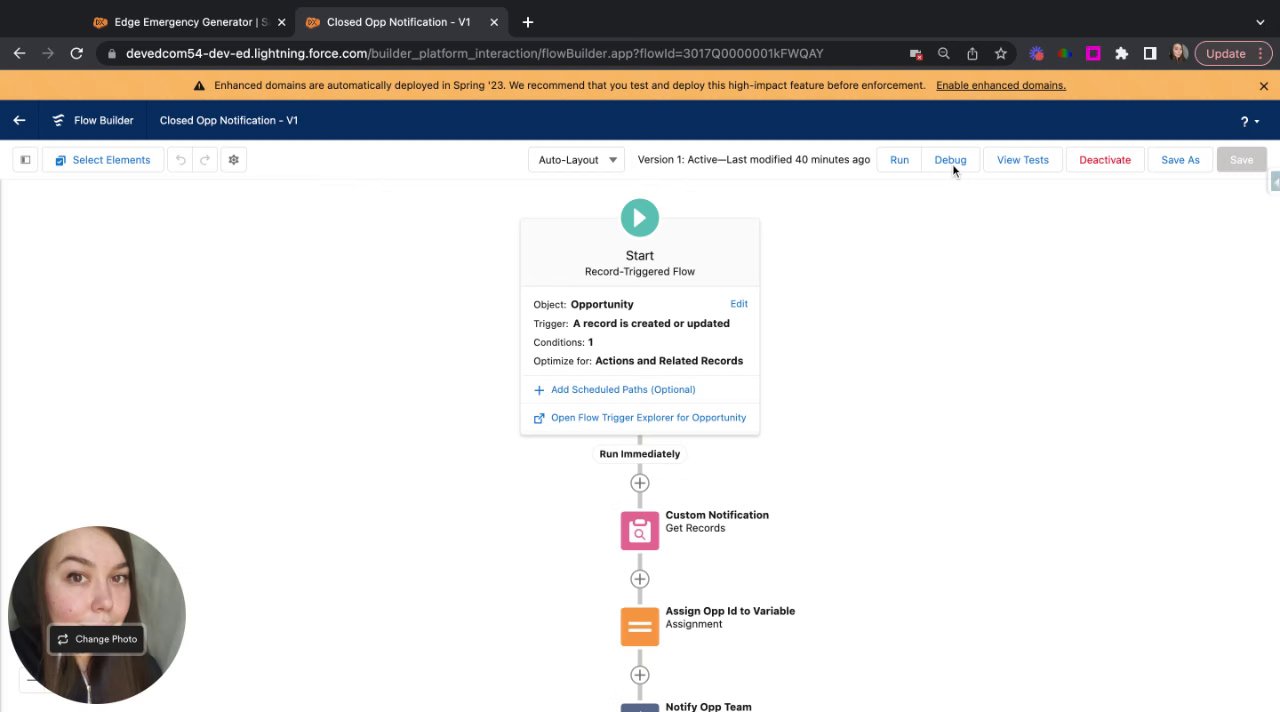Click the browser back button
This screenshot has width=1280, height=712.
click(19, 54)
